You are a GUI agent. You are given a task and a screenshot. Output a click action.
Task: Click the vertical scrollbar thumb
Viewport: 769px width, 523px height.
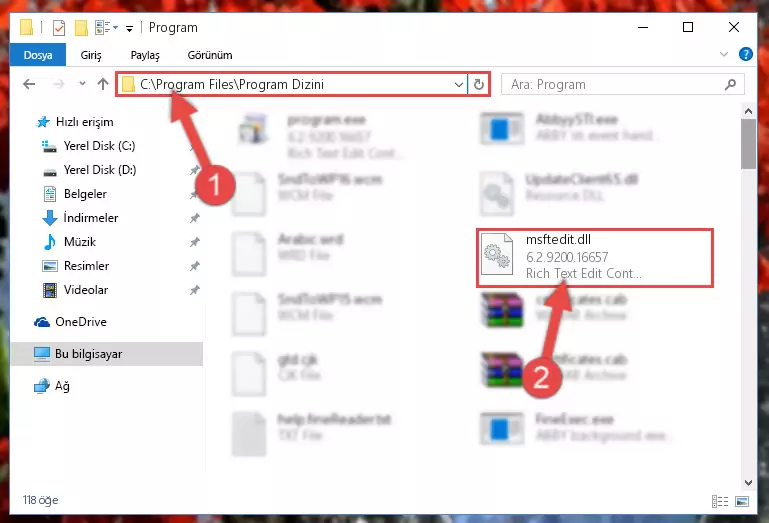coord(748,143)
